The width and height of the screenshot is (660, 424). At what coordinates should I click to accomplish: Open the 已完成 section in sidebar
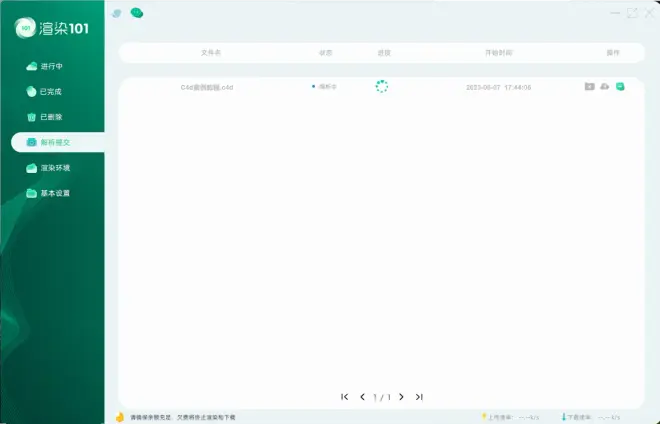point(44,91)
